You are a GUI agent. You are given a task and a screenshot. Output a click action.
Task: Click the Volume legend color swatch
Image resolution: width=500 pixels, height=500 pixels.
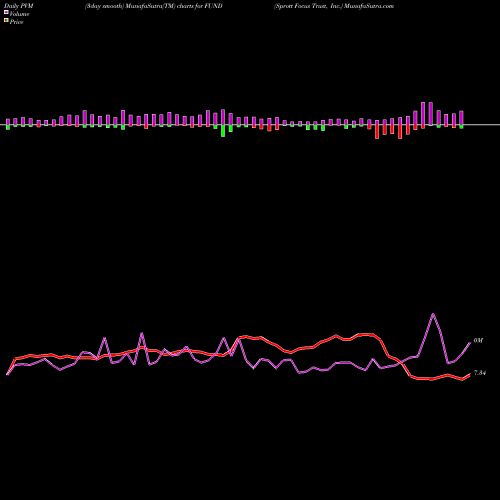point(6,12)
